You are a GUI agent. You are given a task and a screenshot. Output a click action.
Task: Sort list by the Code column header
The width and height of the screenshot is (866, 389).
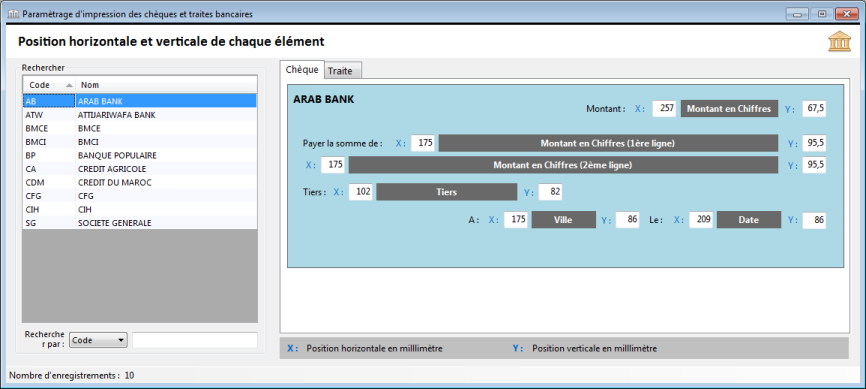[x=49, y=85]
